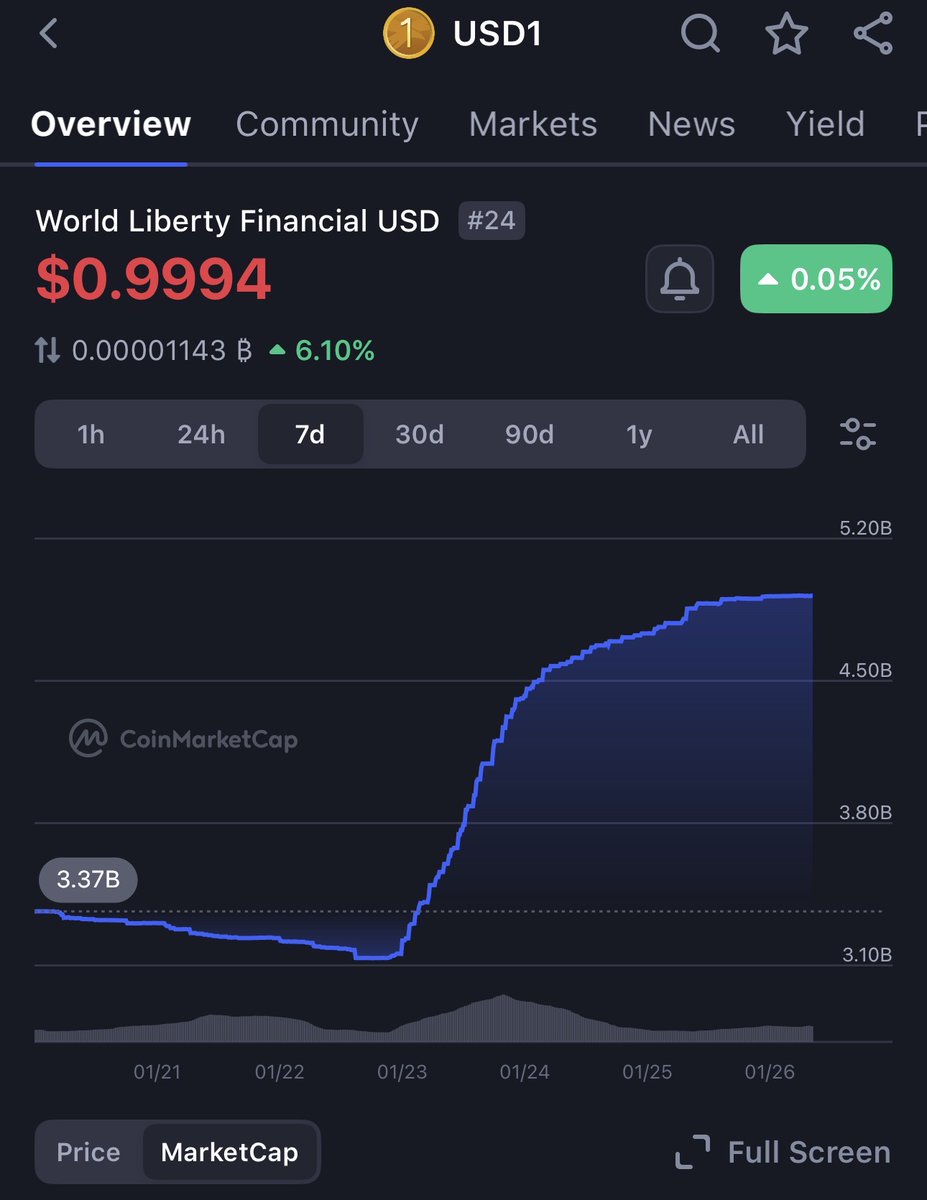Switch to the Markets tab
This screenshot has height=1200, width=927.
(533, 124)
